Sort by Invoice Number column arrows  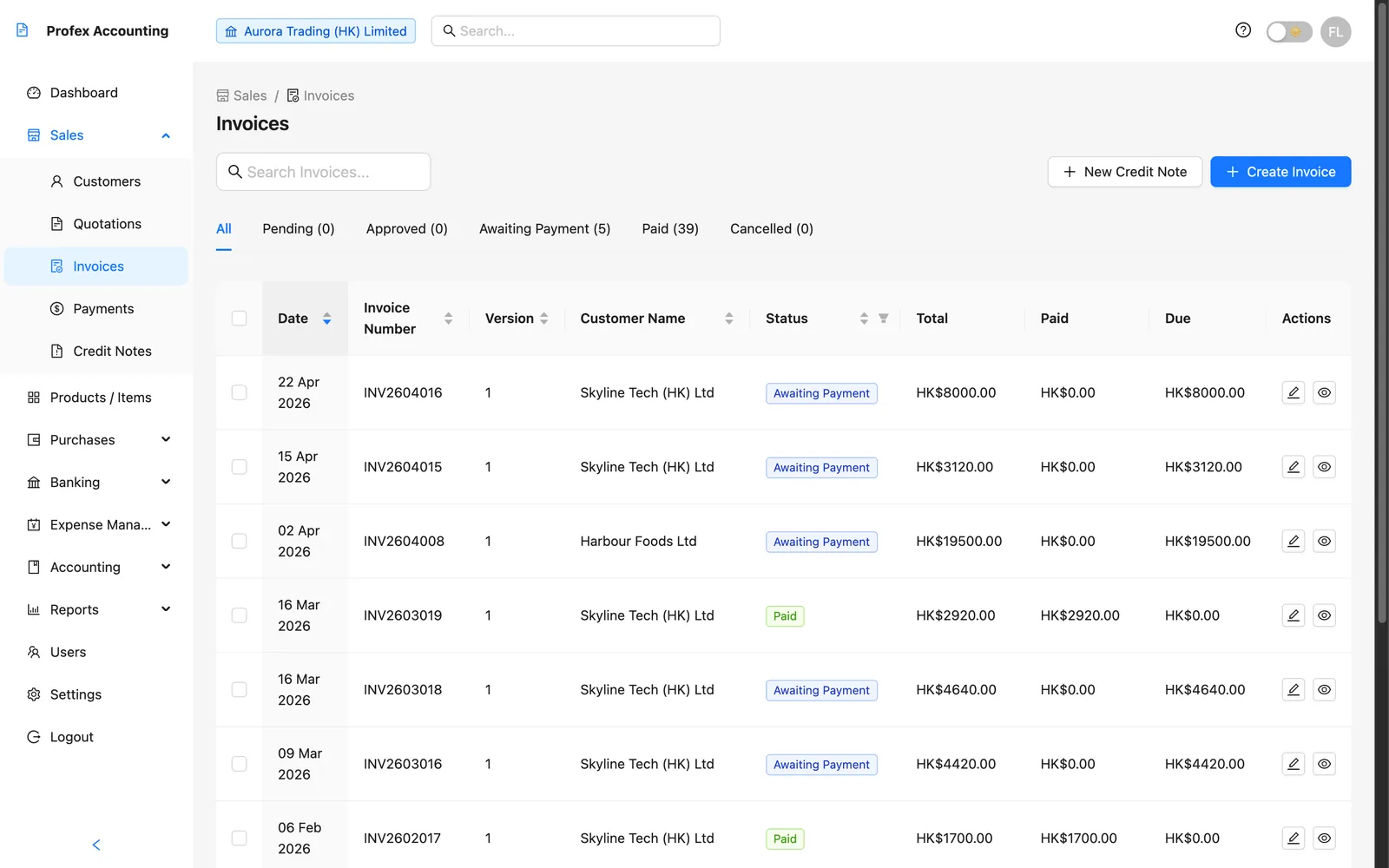pos(449,319)
